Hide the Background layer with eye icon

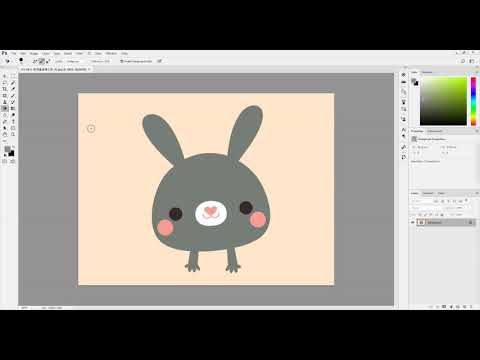click(413, 222)
